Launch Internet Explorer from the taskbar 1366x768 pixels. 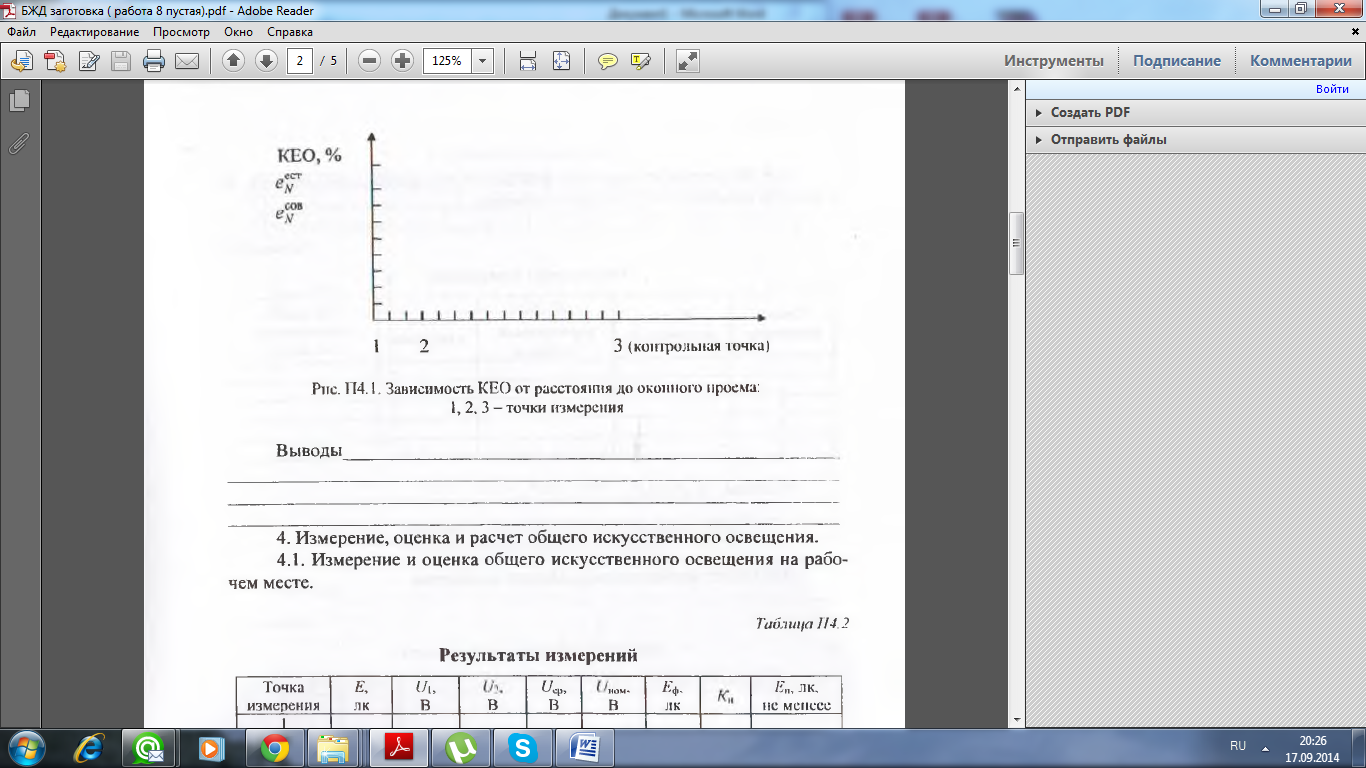89,748
